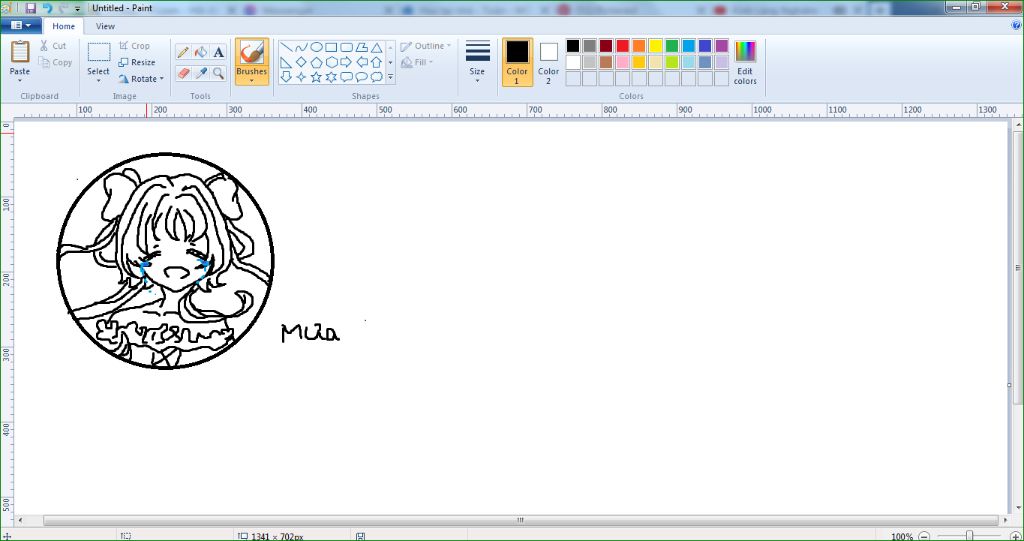The width and height of the screenshot is (1024, 541).
Task: Customize Quick Access Toolbar dropdown arrow
Action: [x=78, y=8]
